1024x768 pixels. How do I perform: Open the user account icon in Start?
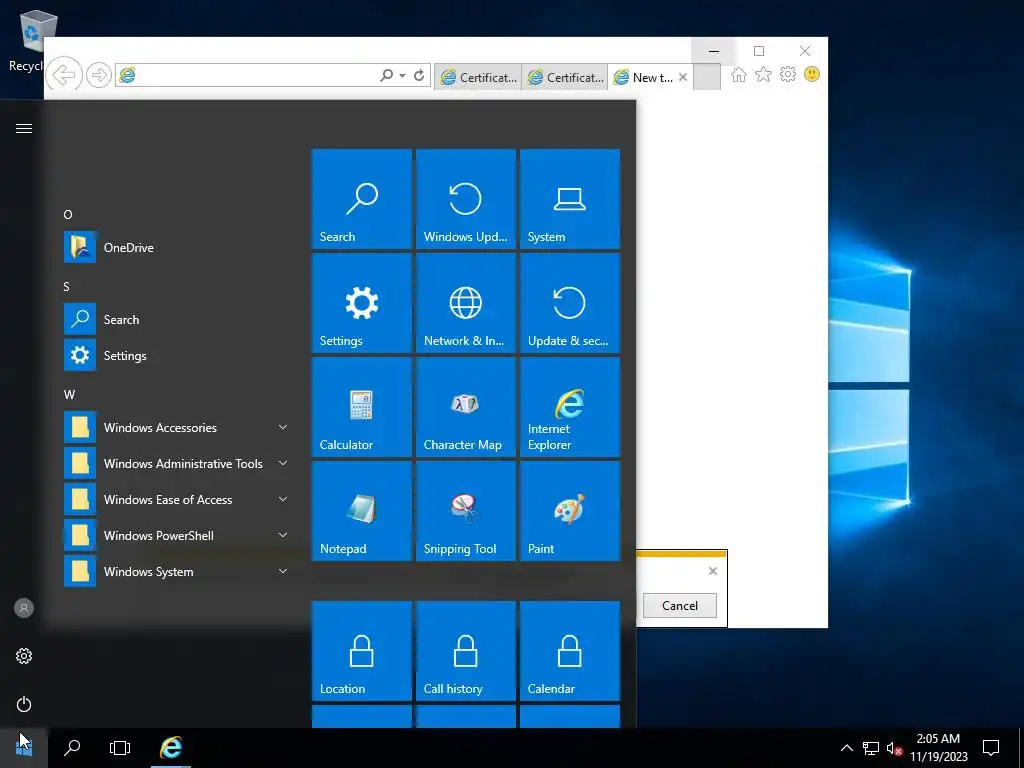(x=24, y=608)
